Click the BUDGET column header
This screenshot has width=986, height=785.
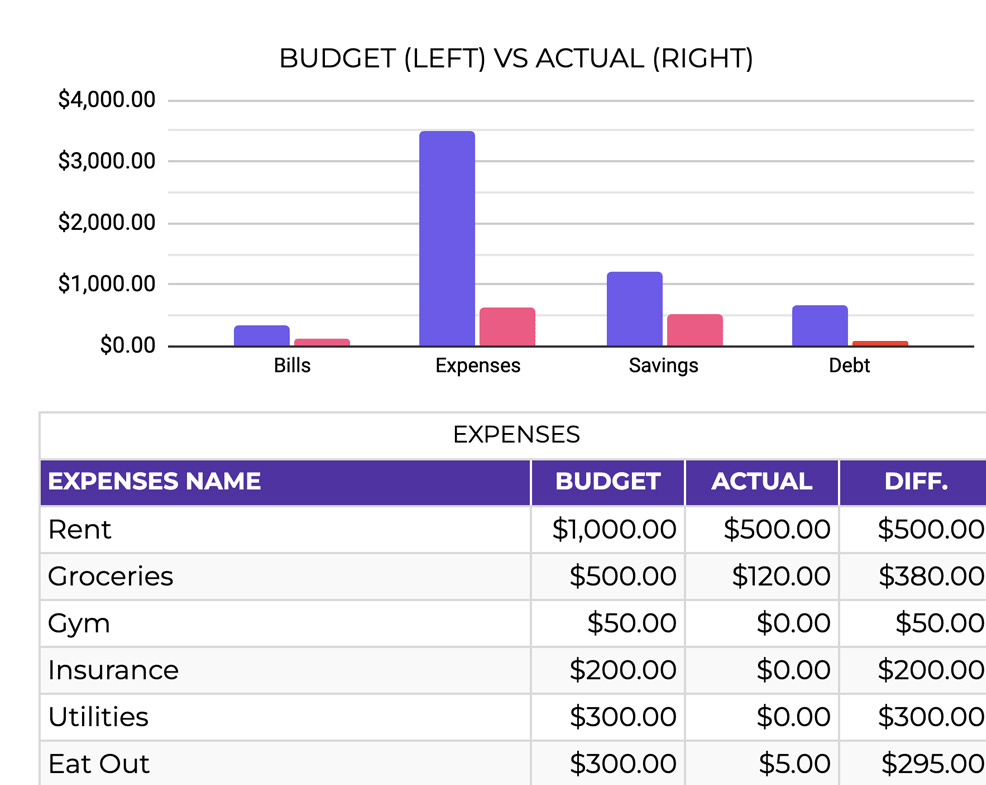click(x=607, y=482)
